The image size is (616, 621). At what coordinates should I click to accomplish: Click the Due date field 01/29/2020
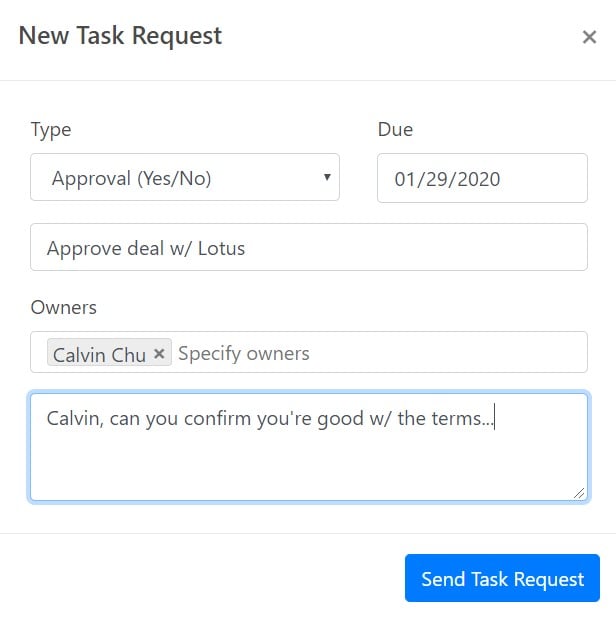tap(482, 178)
